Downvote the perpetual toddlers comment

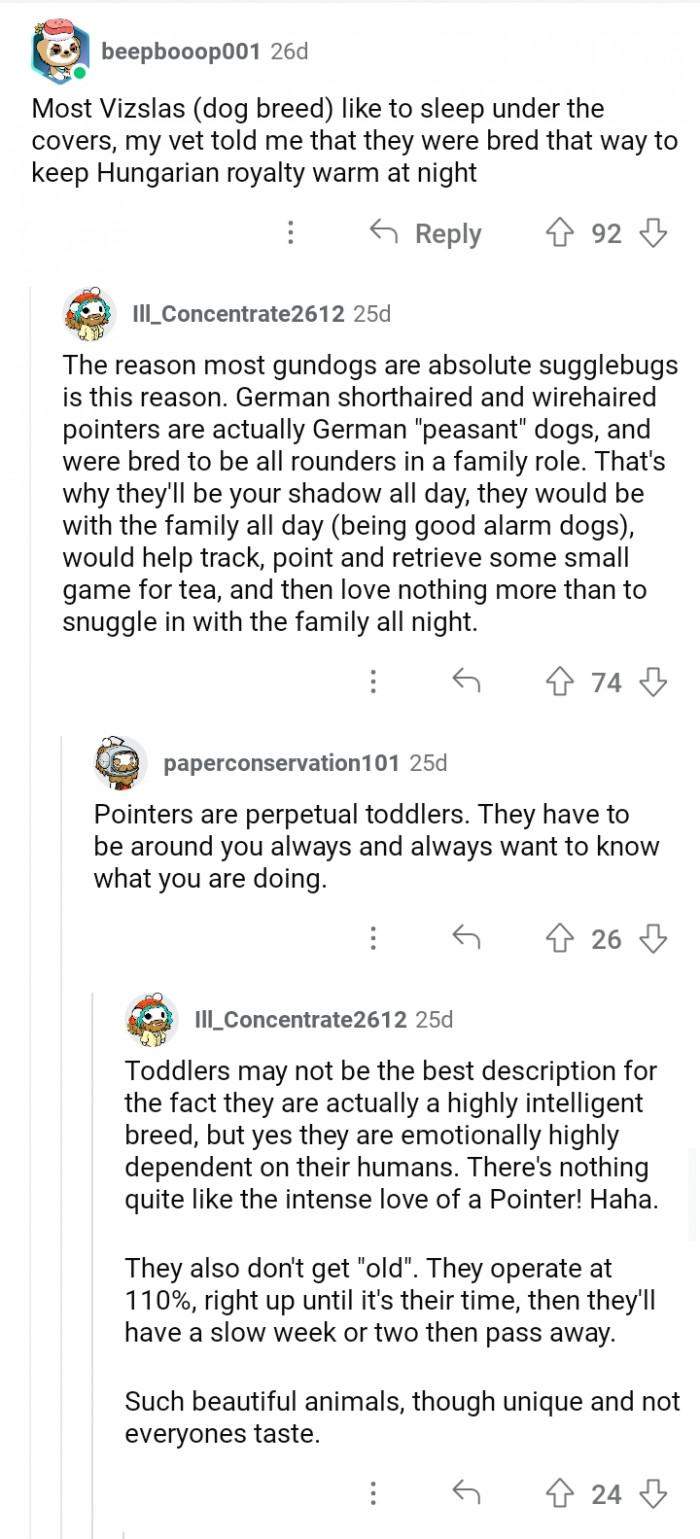pyautogui.click(x=653, y=939)
